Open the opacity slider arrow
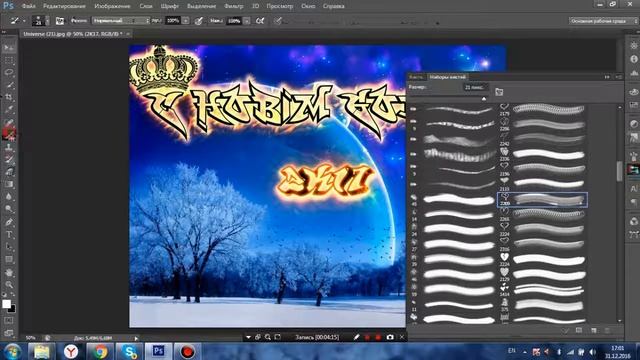This screenshot has width=640, height=360. click(185, 21)
